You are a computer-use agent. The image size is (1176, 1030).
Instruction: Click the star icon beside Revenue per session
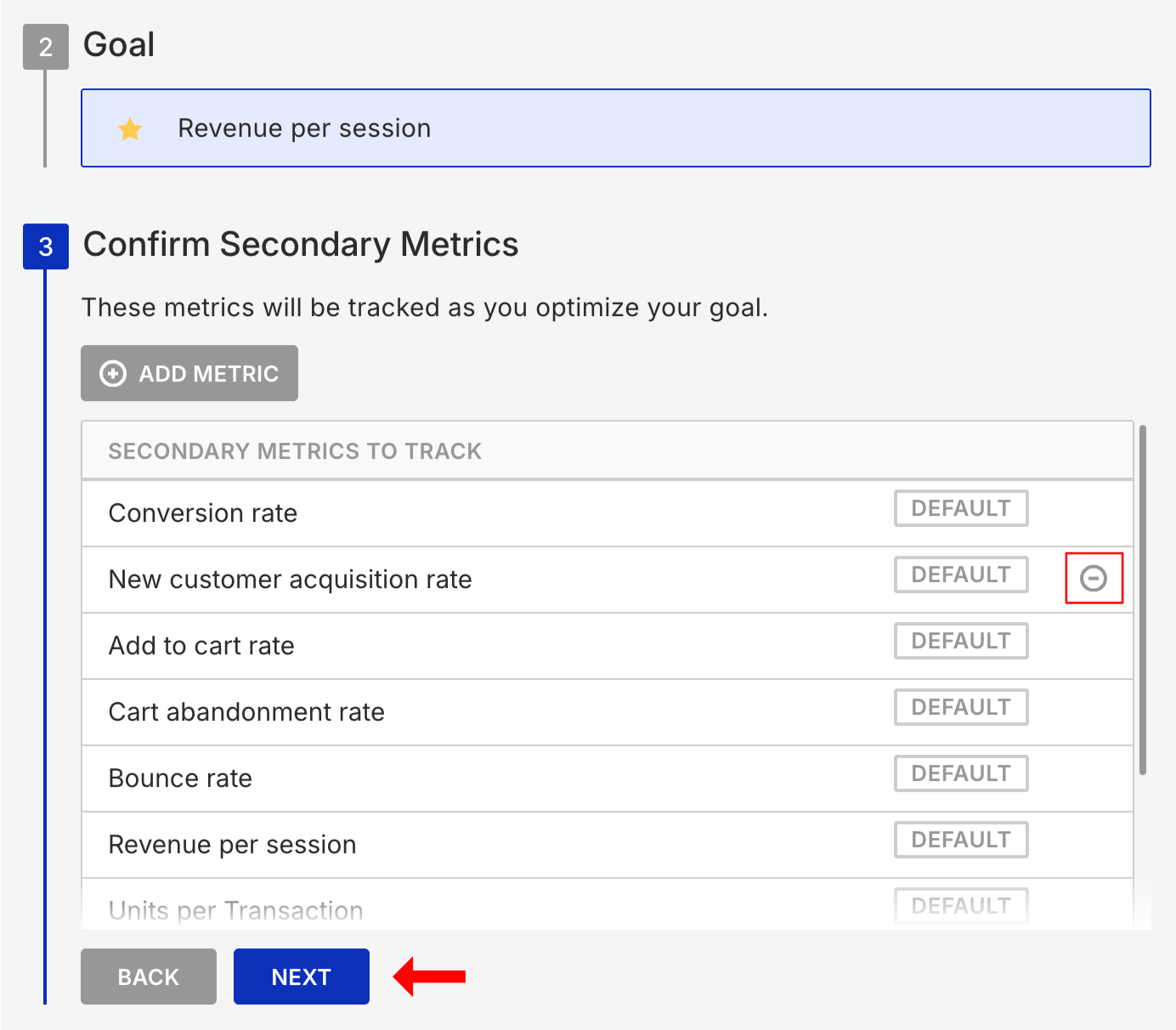click(129, 128)
